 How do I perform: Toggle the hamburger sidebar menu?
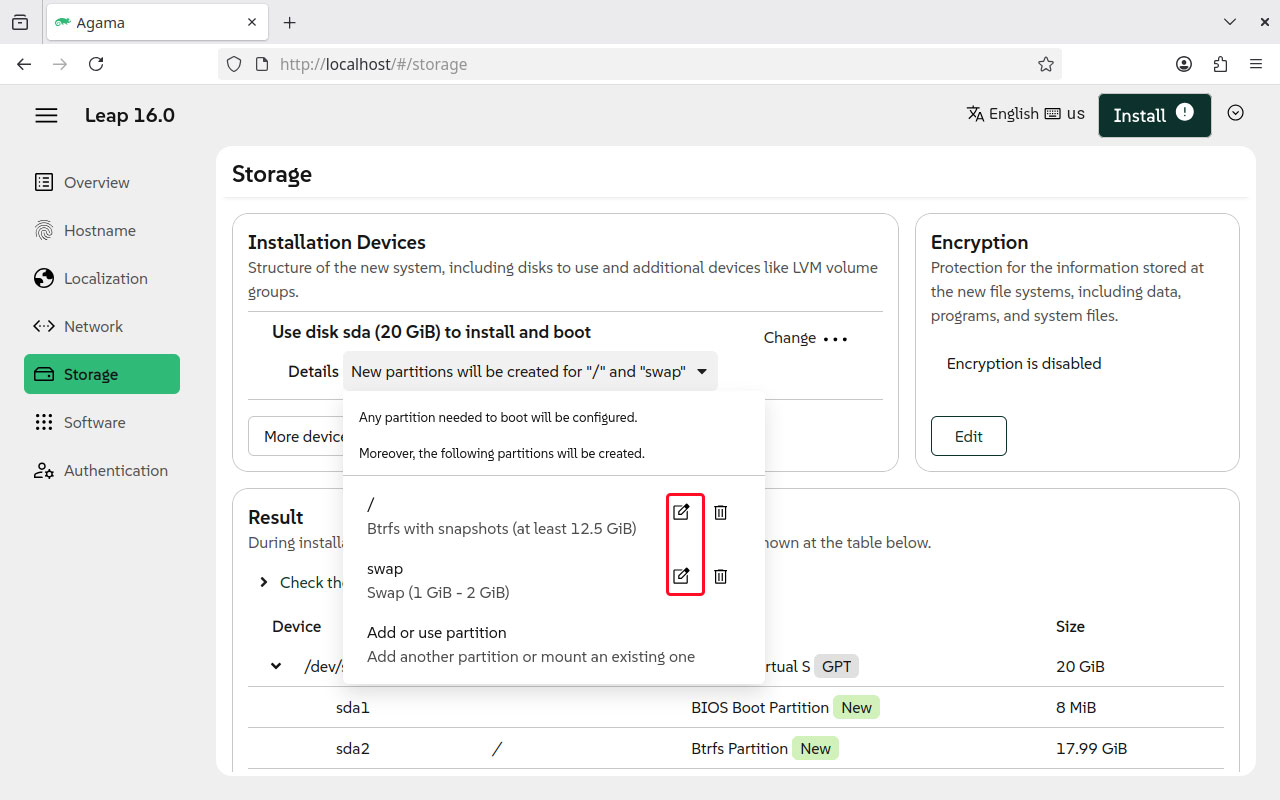[46, 116]
